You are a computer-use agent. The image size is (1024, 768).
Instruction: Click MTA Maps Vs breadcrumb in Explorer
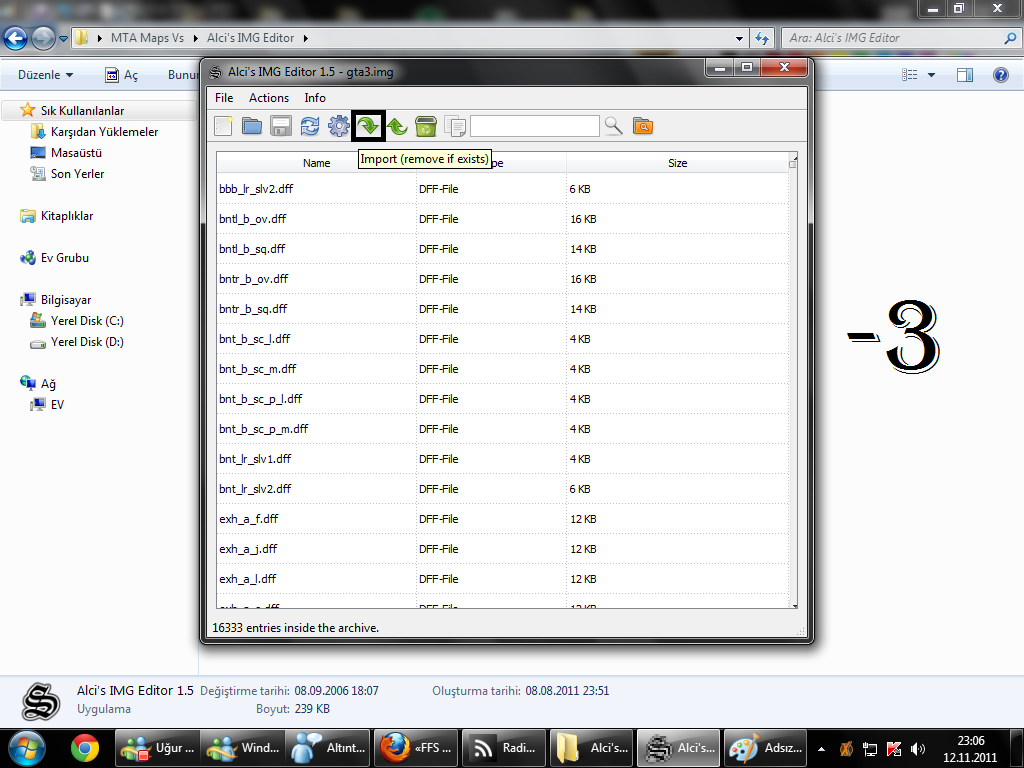(147, 38)
